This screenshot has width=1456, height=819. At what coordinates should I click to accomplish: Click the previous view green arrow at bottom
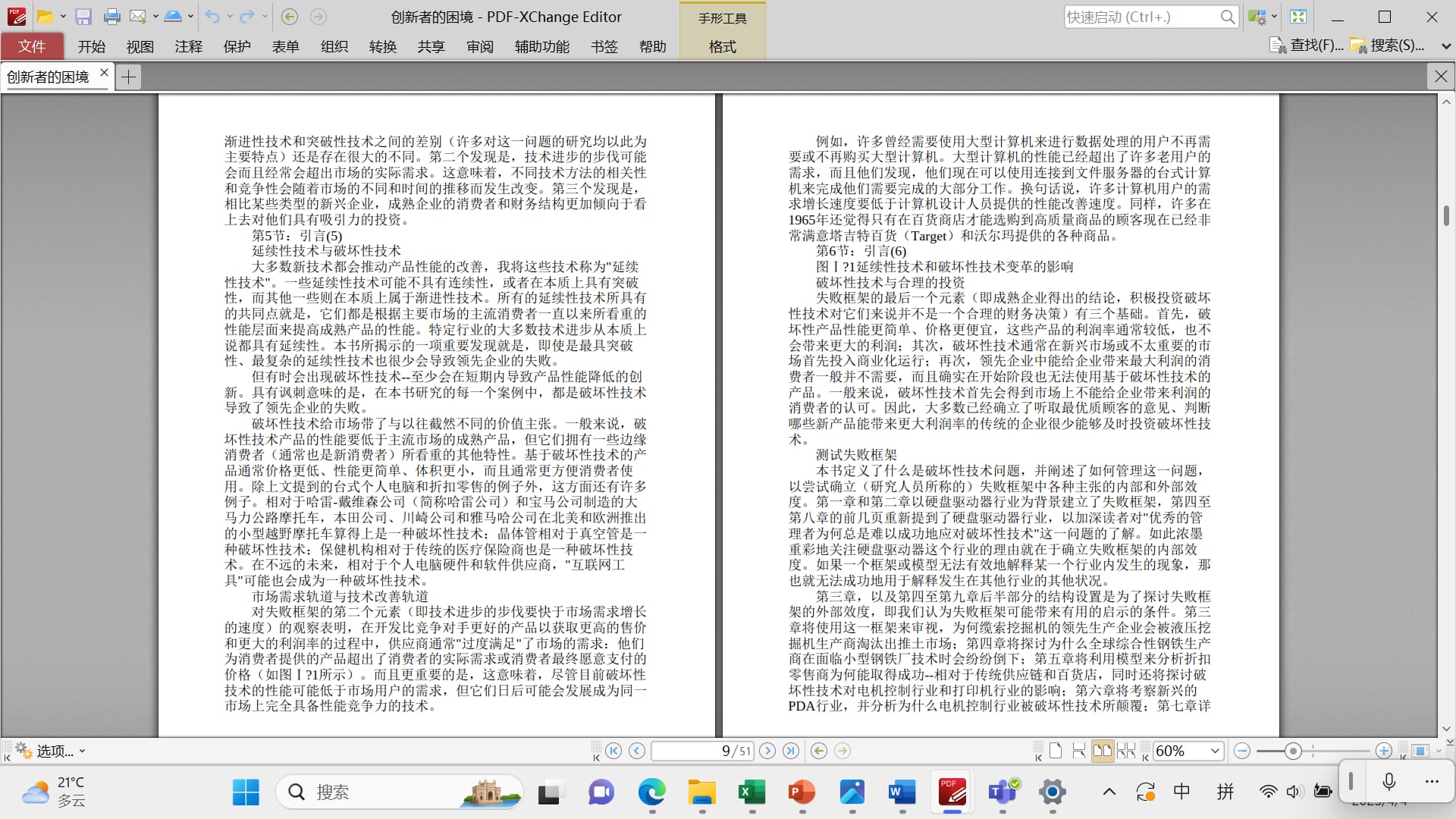(819, 751)
